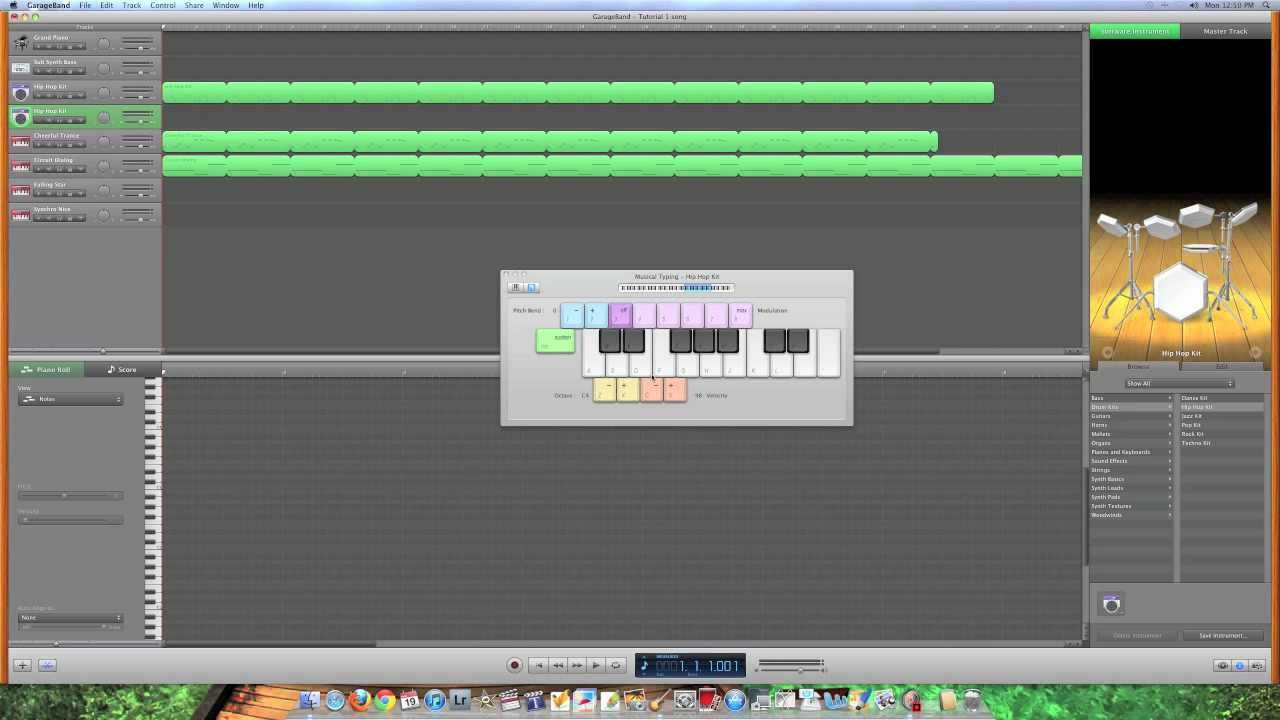The height and width of the screenshot is (720, 1280).
Task: Open the Share menu
Action: [x=194, y=5]
